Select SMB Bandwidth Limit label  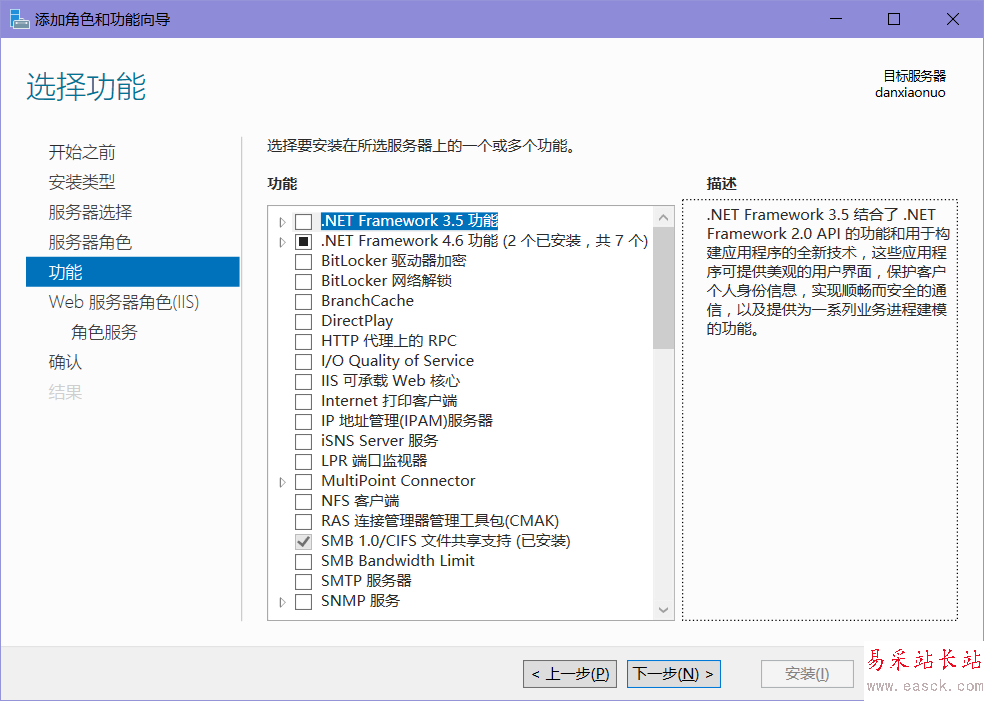click(x=397, y=561)
